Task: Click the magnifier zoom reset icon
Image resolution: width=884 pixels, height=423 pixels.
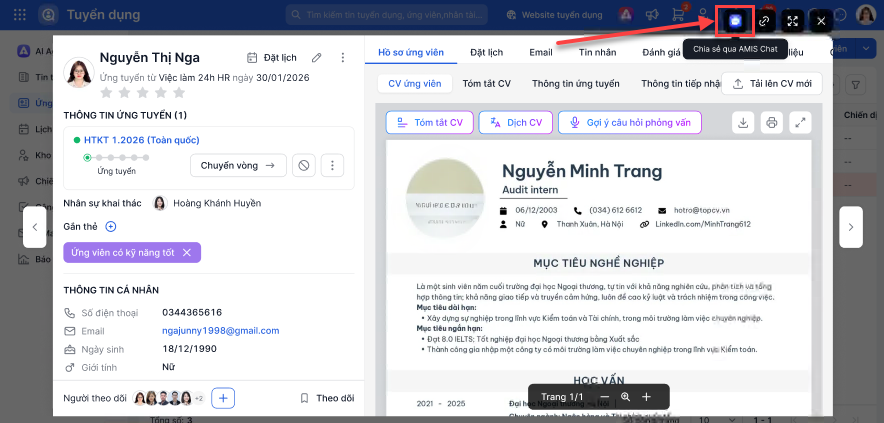Action: point(625,397)
